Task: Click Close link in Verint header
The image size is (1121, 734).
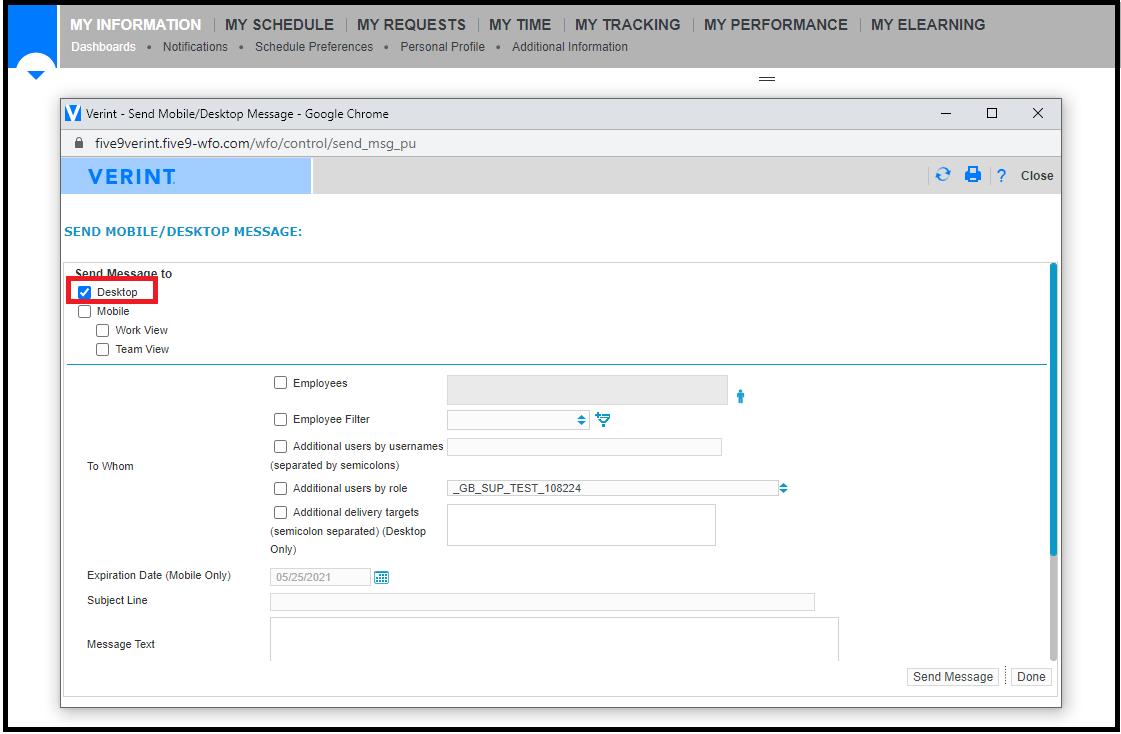Action: (x=1037, y=176)
